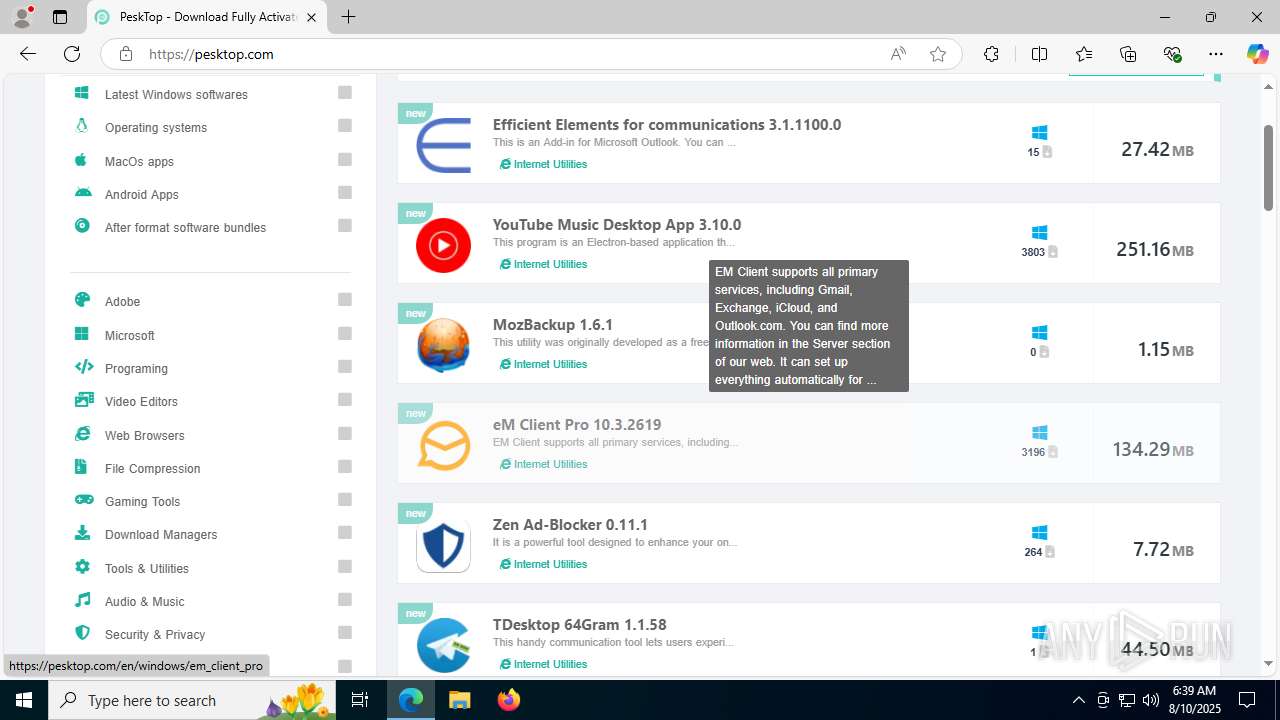Click the Download Managers arrow icon
Viewport: 1280px width, 720px height.
pos(82,533)
